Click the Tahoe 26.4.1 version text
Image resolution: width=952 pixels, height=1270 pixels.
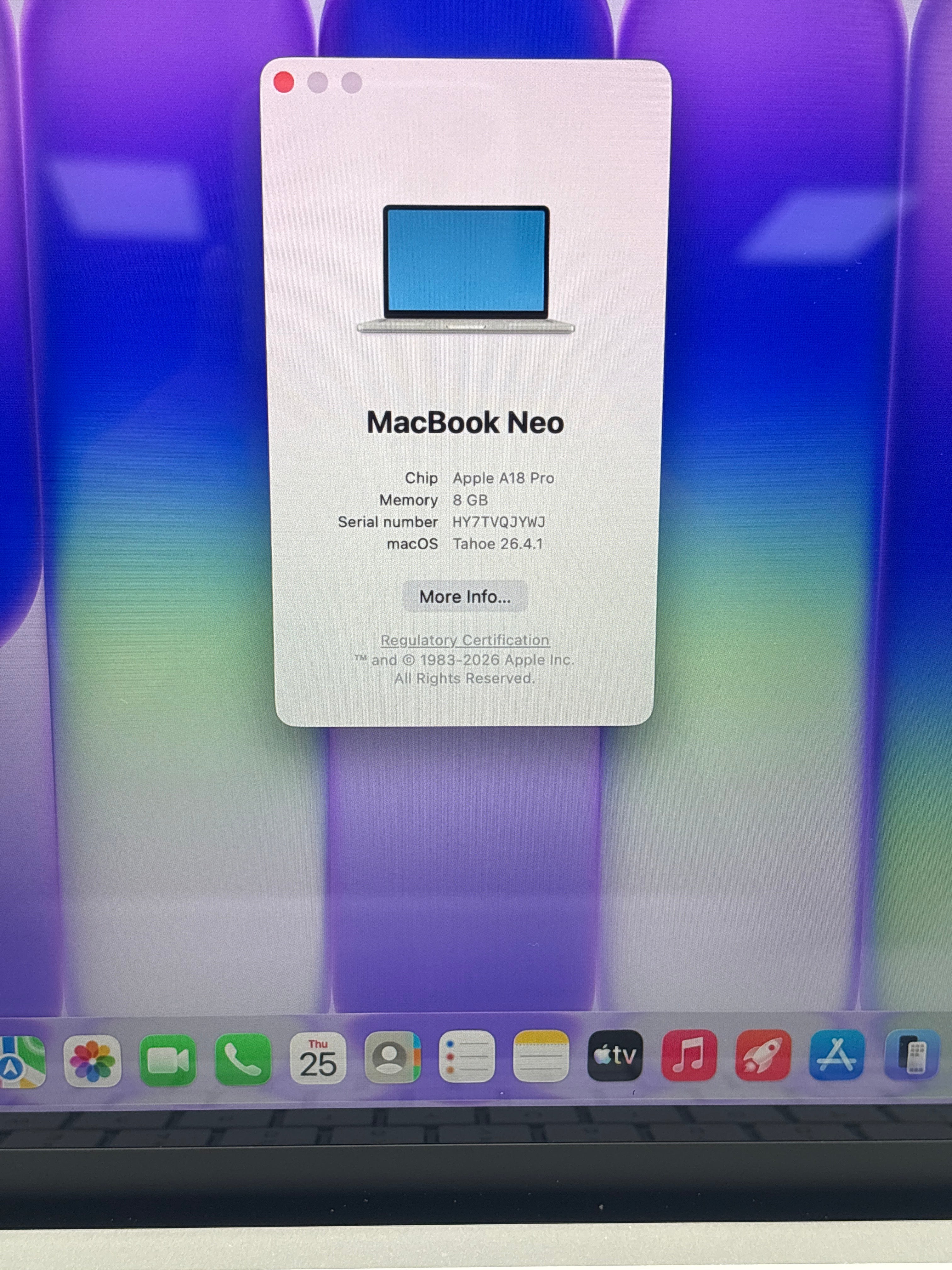point(497,544)
